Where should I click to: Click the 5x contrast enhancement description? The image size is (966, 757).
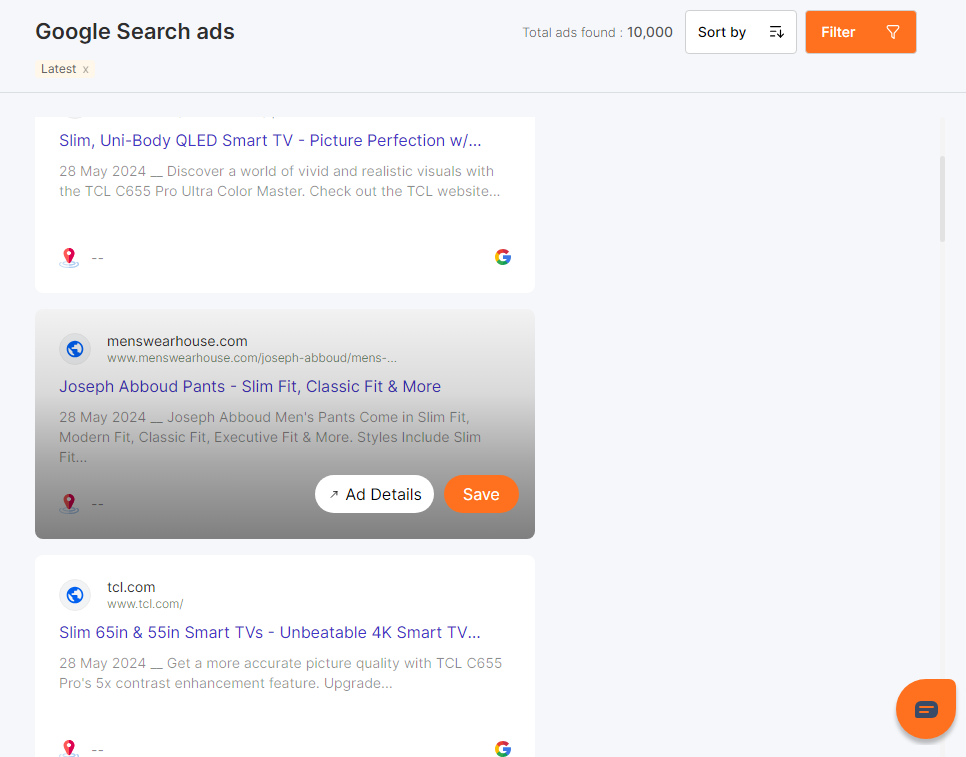[280, 673]
